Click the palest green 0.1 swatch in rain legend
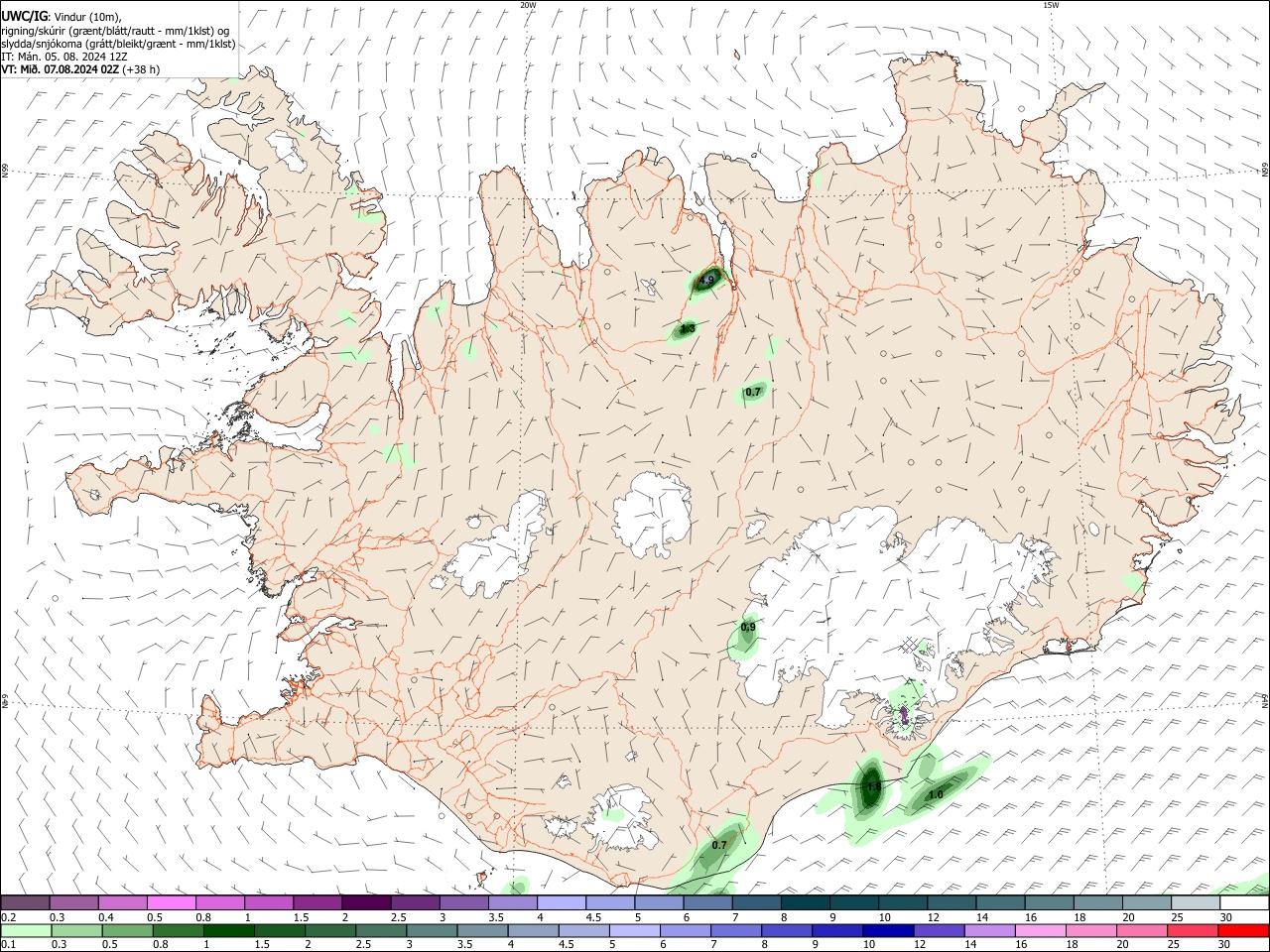 point(26,930)
